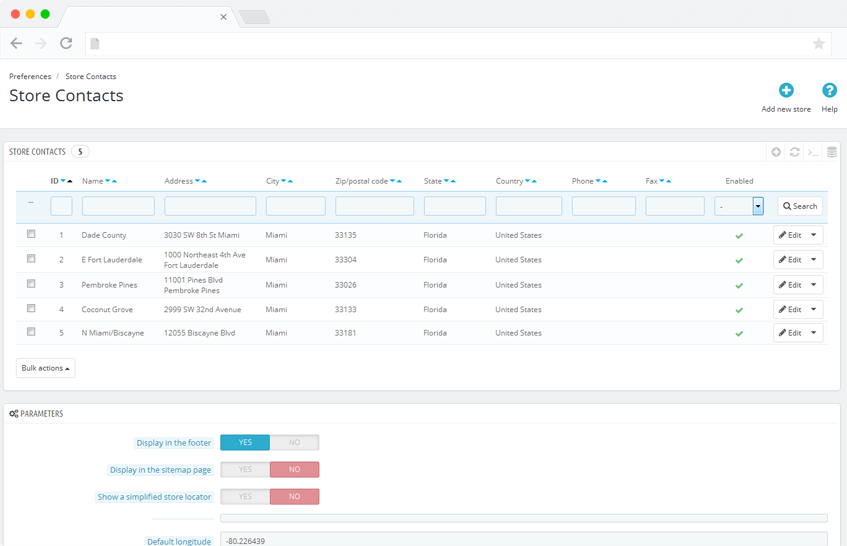The image size is (847, 546).
Task: Open the Help question mark icon
Action: pos(829,90)
